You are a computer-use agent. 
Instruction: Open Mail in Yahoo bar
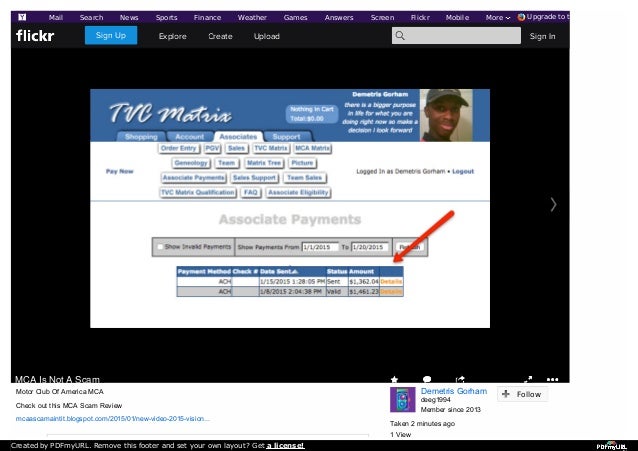click(x=56, y=18)
